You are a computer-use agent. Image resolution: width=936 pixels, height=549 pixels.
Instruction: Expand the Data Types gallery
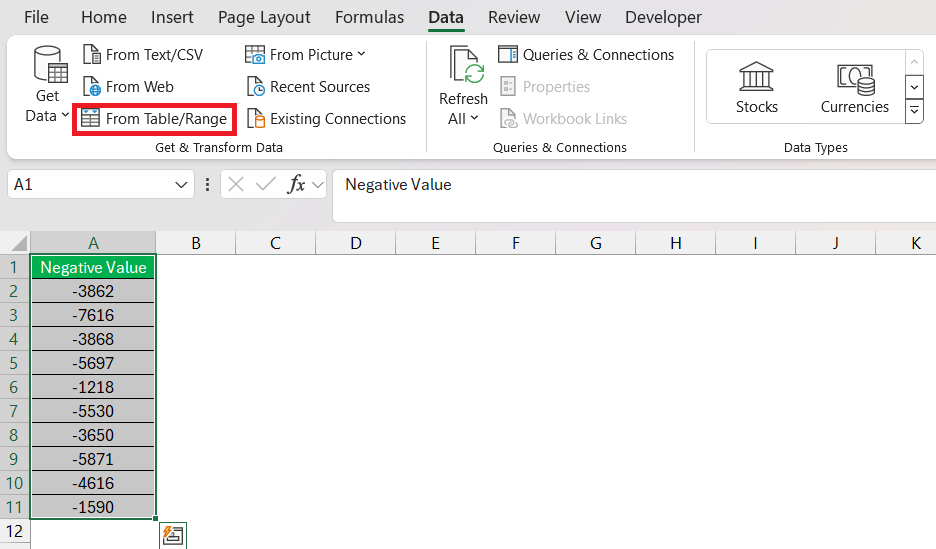914,110
